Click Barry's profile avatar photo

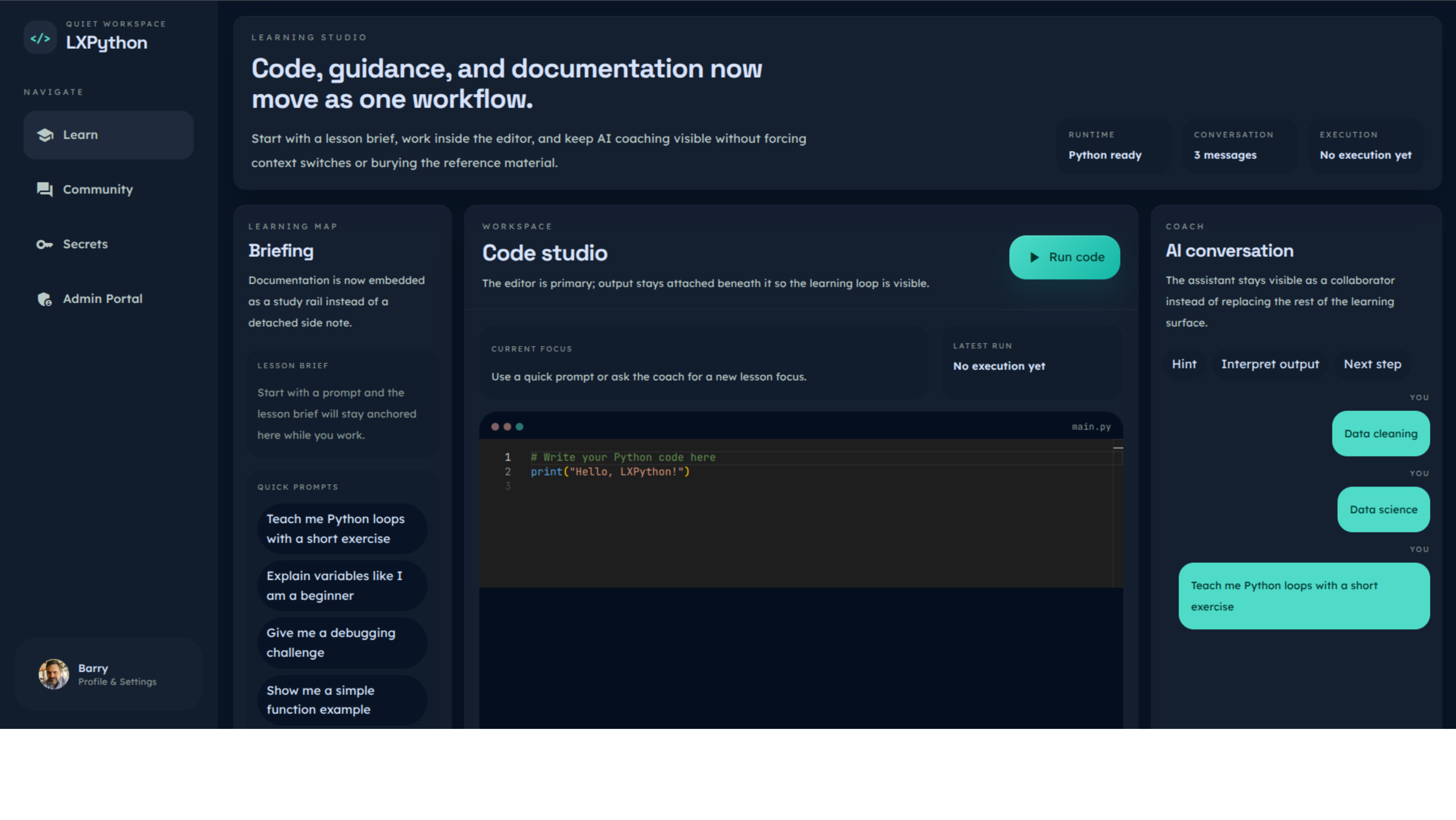click(54, 673)
